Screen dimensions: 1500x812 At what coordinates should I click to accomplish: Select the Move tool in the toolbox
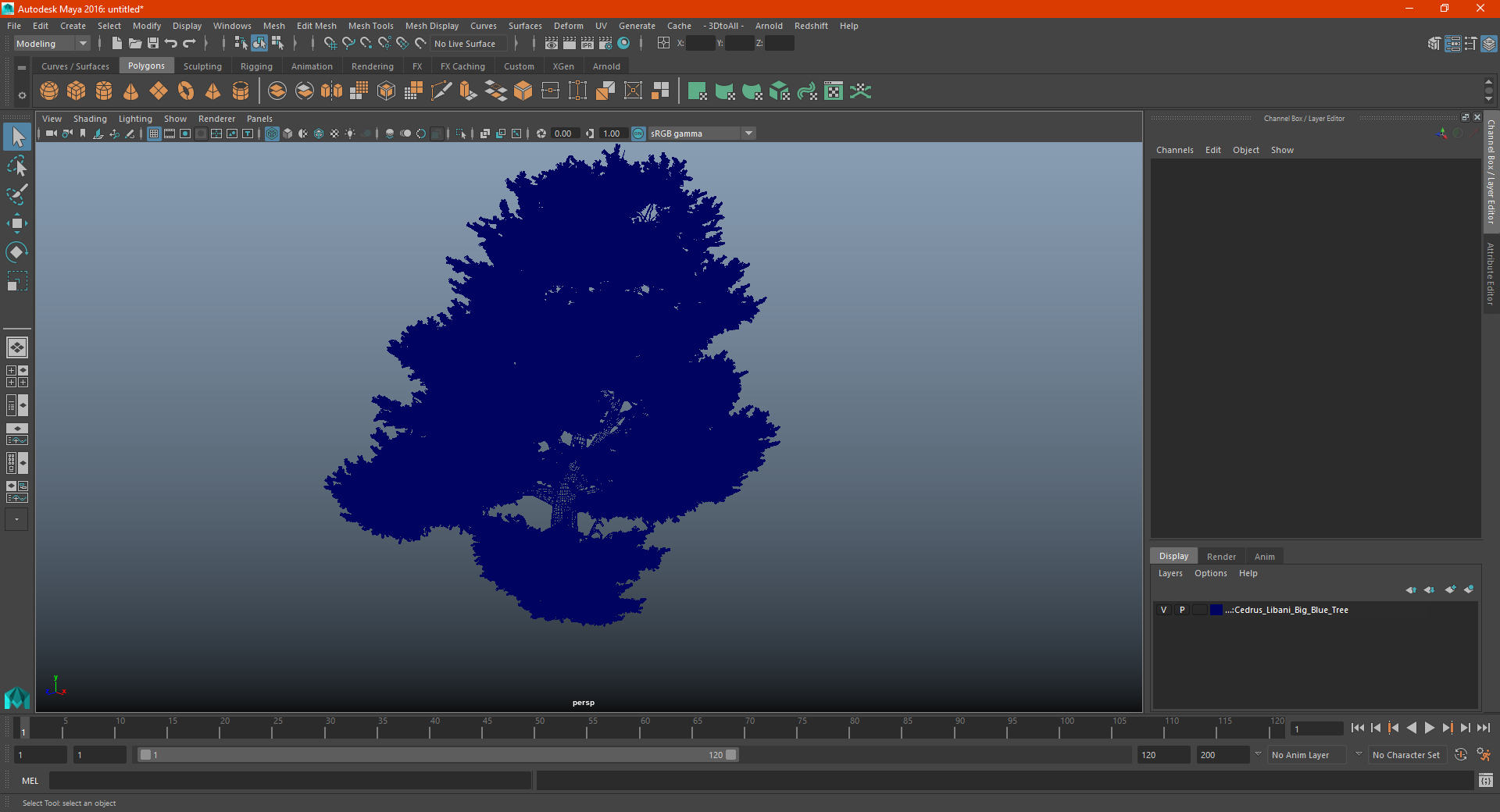pyautogui.click(x=16, y=224)
